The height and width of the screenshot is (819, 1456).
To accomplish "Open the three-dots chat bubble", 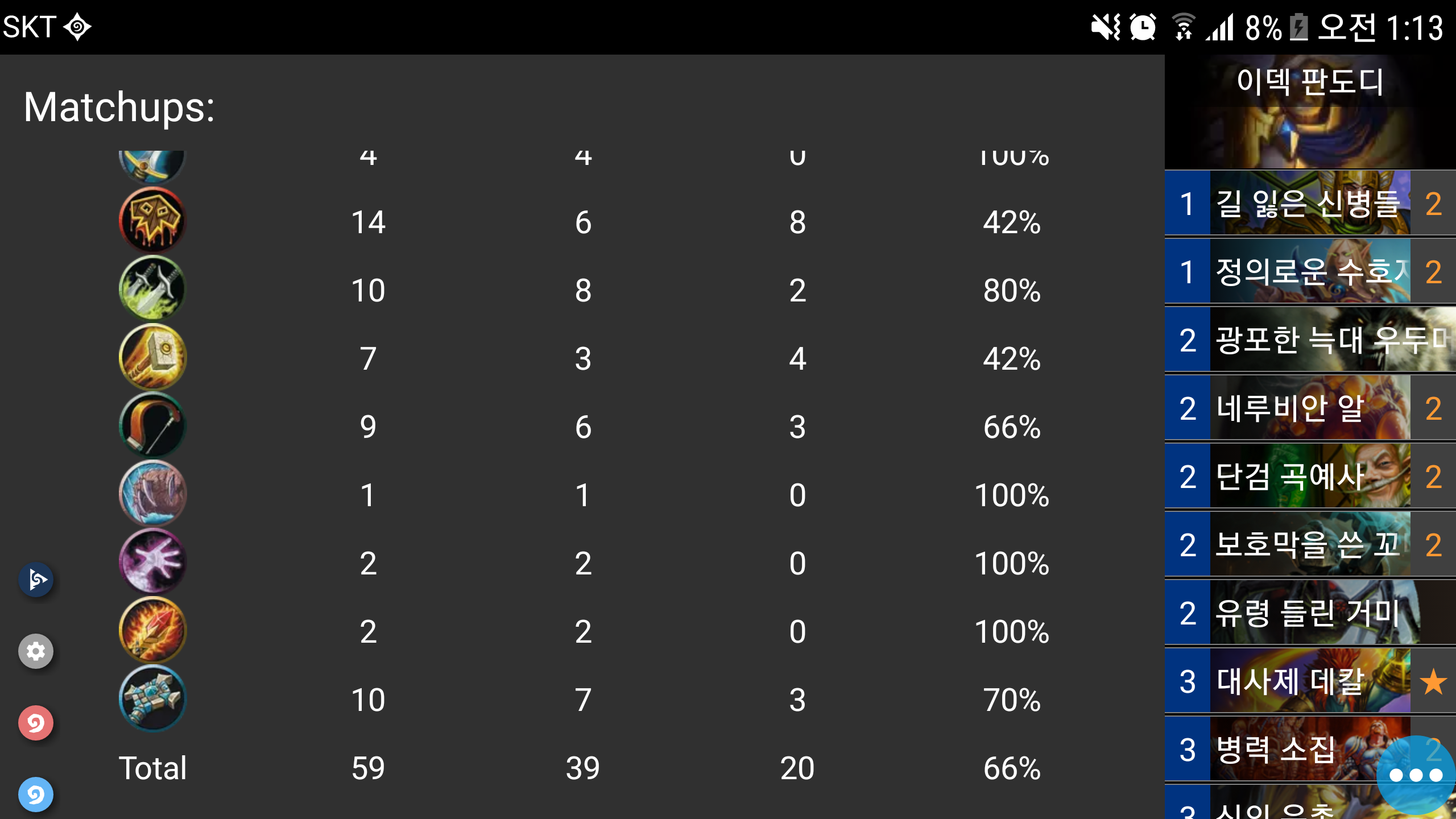I will tap(1415, 775).
